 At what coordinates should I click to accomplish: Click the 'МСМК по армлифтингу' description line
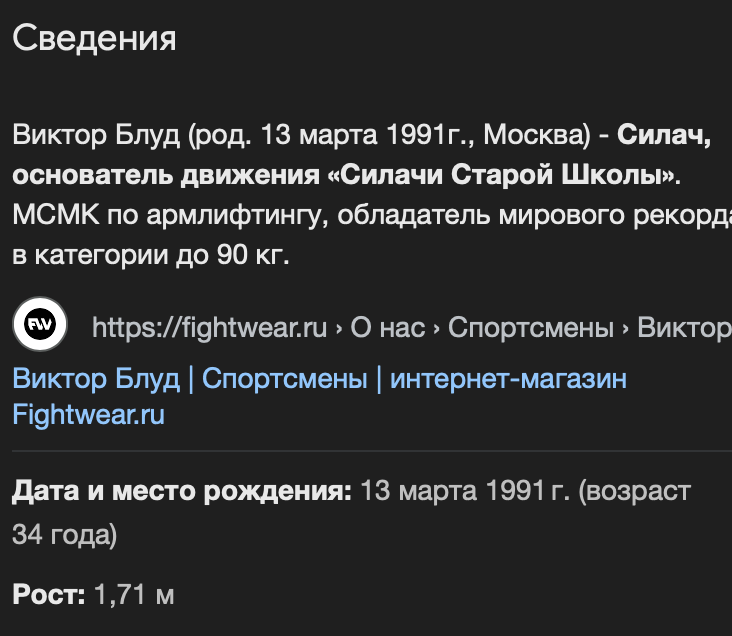click(170, 215)
